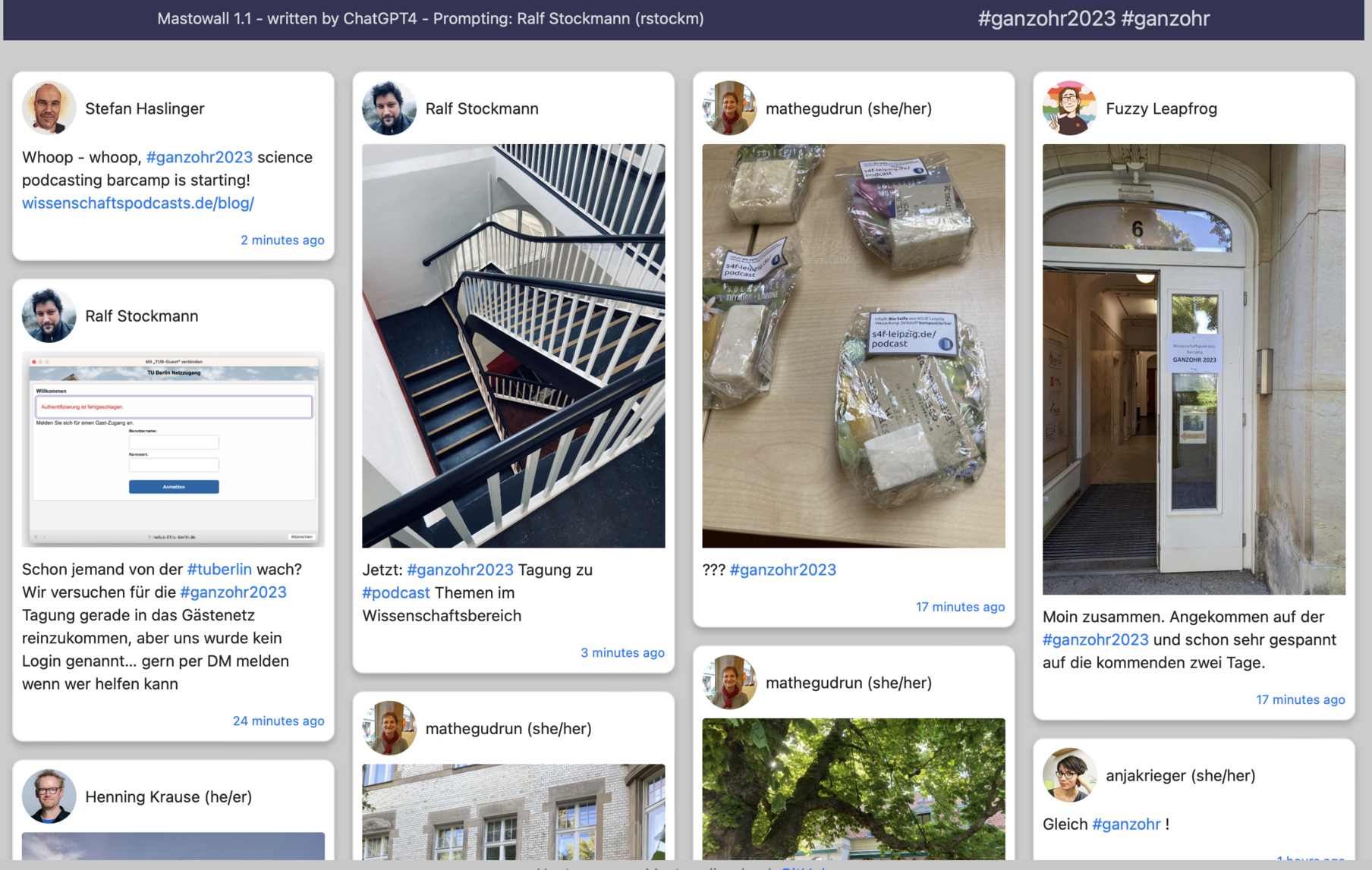
Task: Click #ganzohr2023 in Fuzzy Leapfrog's post
Action: 1095,639
